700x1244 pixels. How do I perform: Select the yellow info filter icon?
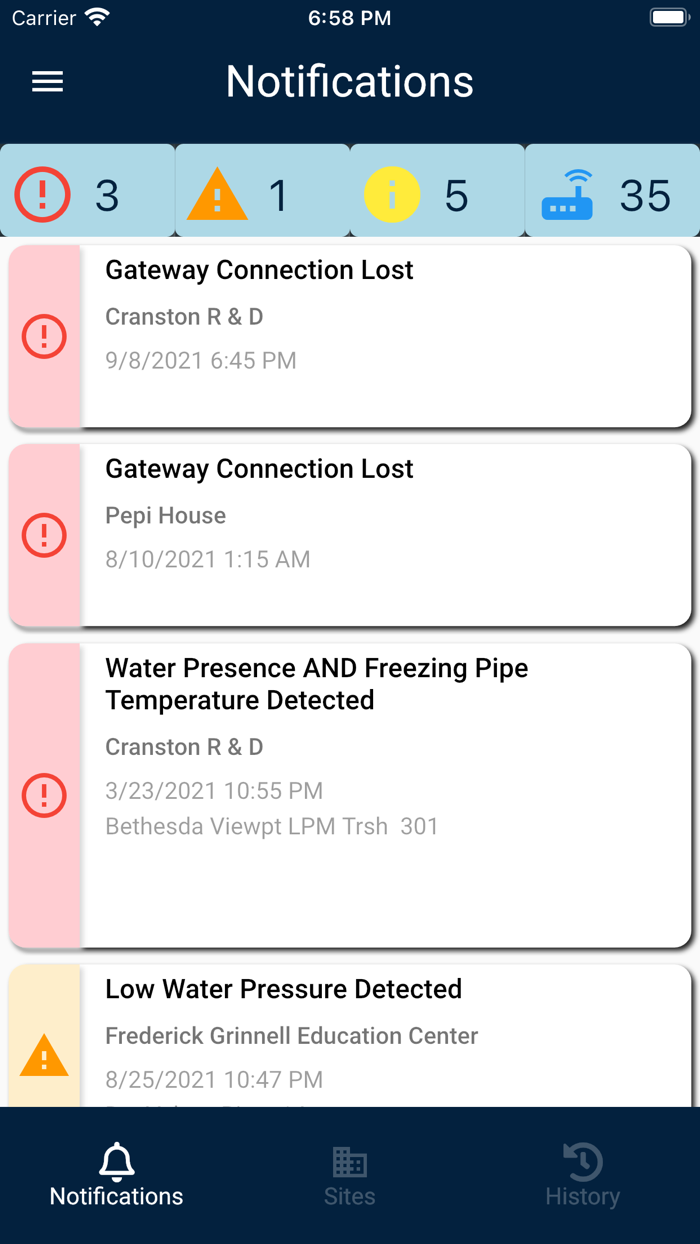tap(392, 194)
